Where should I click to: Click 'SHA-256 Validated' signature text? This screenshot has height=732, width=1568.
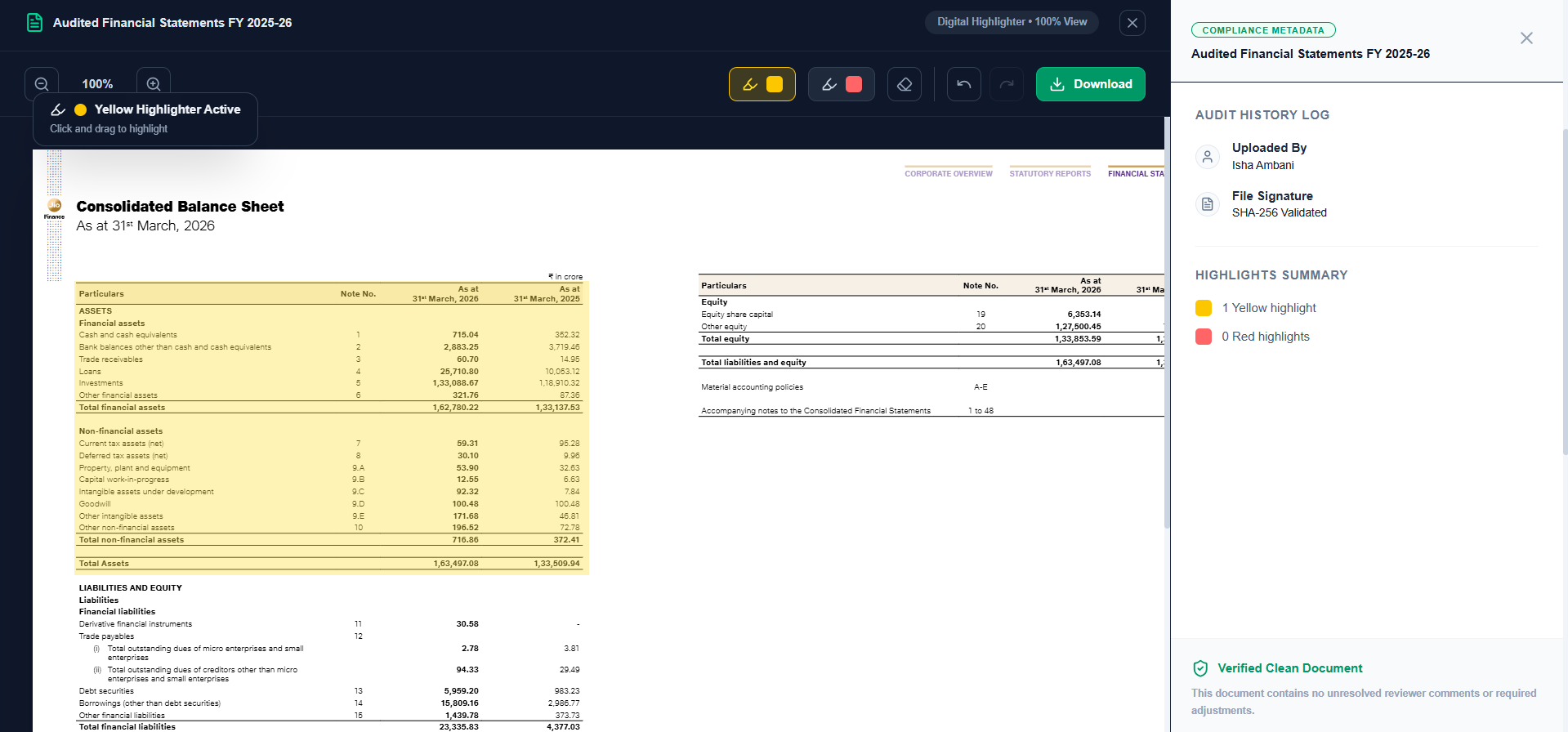pyautogui.click(x=1279, y=212)
